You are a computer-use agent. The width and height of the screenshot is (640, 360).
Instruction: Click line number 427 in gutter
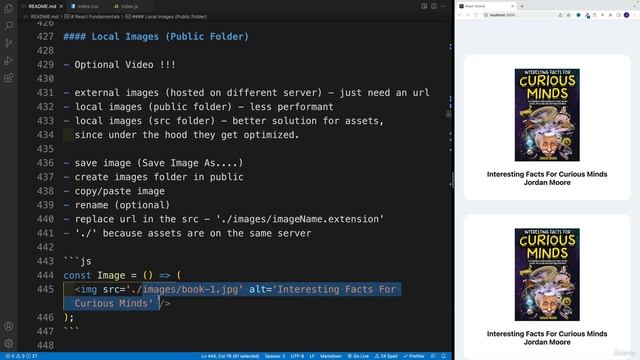point(45,37)
